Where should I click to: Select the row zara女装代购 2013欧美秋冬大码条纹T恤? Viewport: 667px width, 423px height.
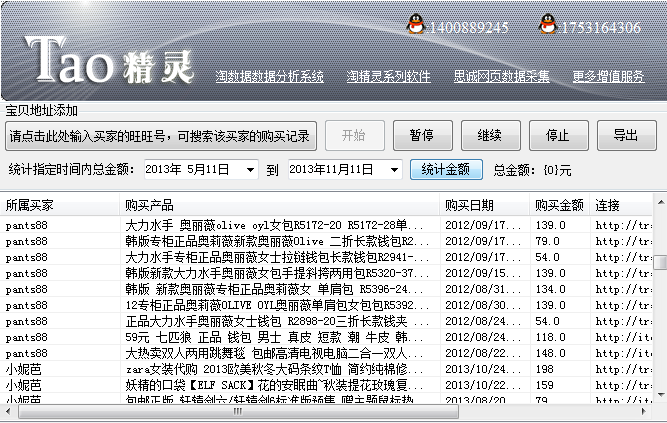click(x=326, y=369)
